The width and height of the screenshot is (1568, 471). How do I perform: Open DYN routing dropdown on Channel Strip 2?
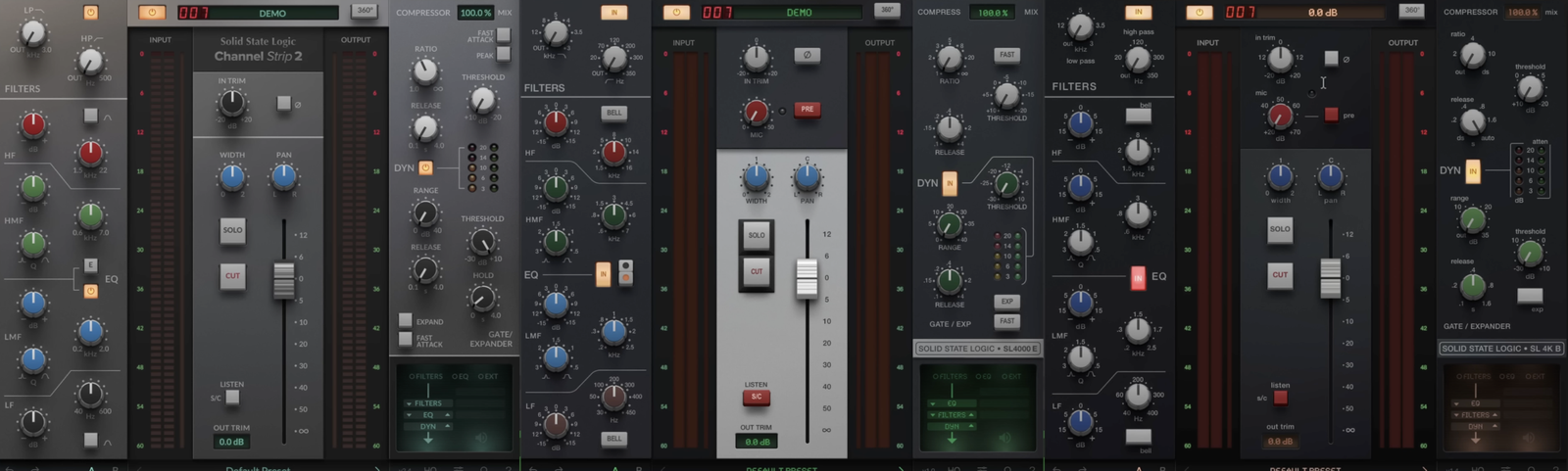[x=428, y=427]
